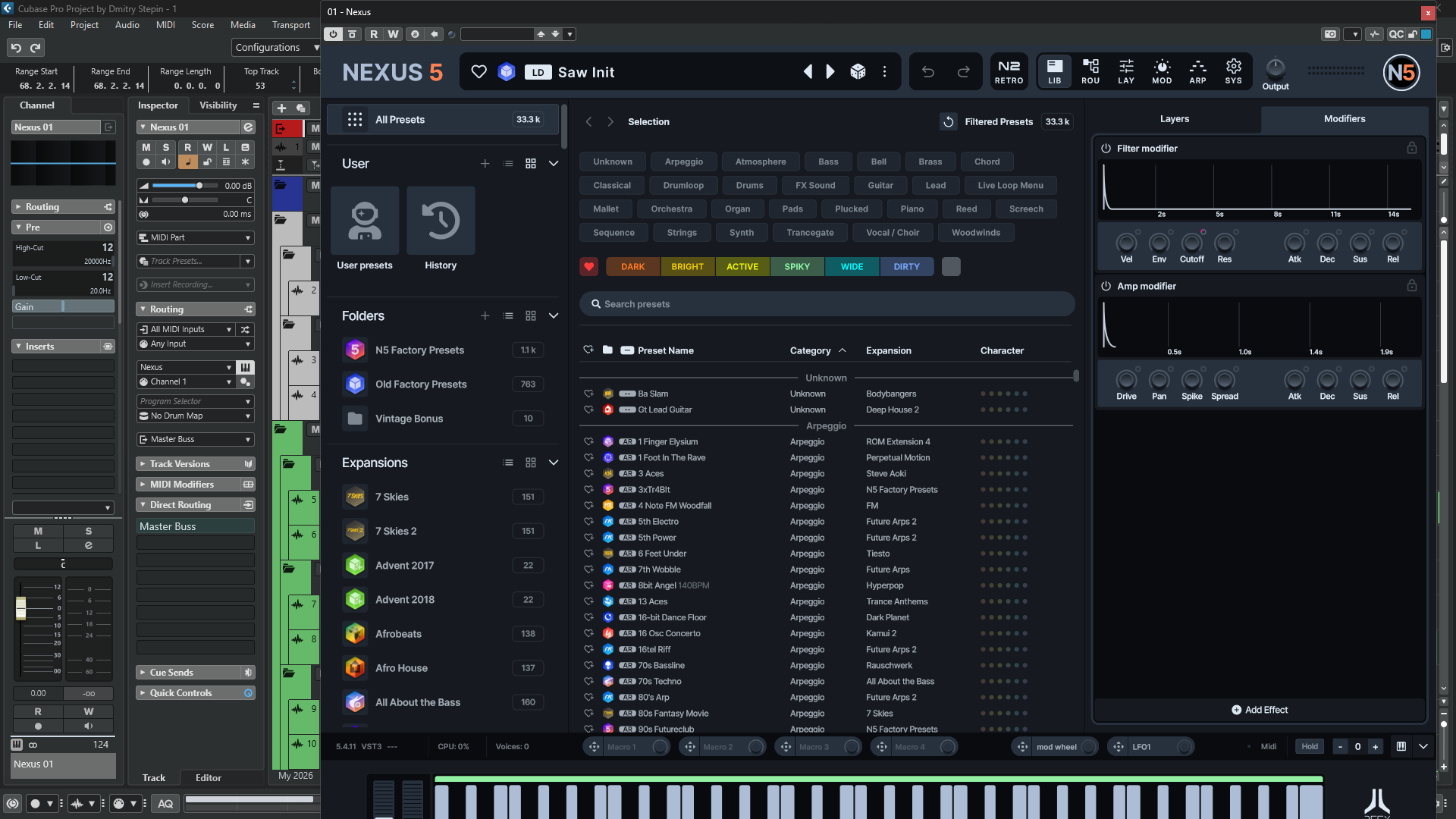The image size is (1456, 819).
Task: Click the refresh Filtered Presets icon
Action: pos(949,121)
